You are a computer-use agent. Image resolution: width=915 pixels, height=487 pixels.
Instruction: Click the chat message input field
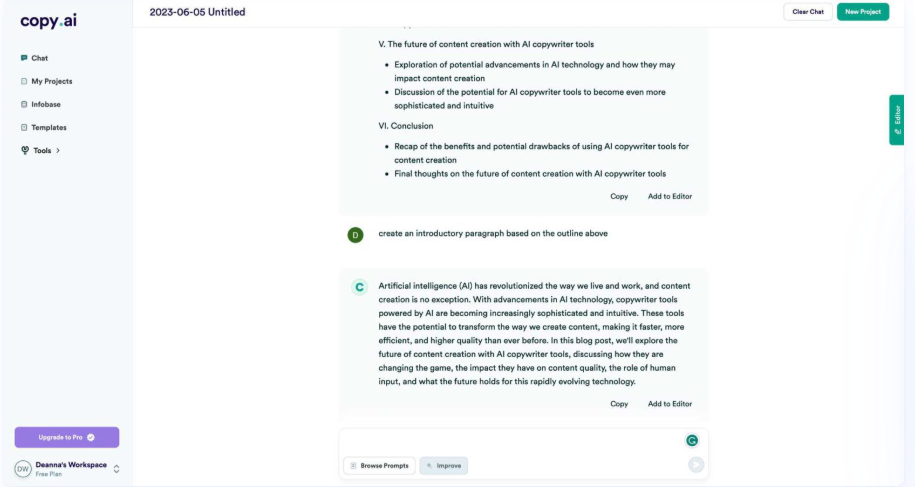point(510,441)
